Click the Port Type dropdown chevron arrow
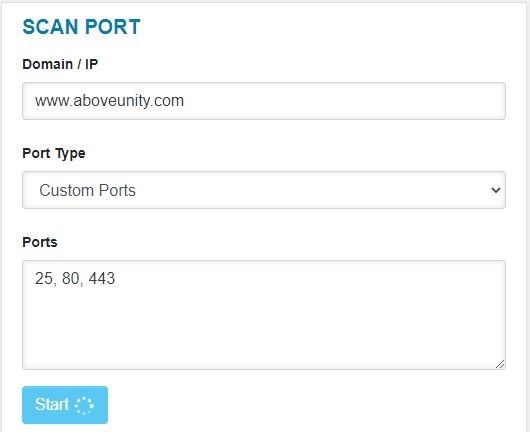530x432 pixels. [496, 190]
